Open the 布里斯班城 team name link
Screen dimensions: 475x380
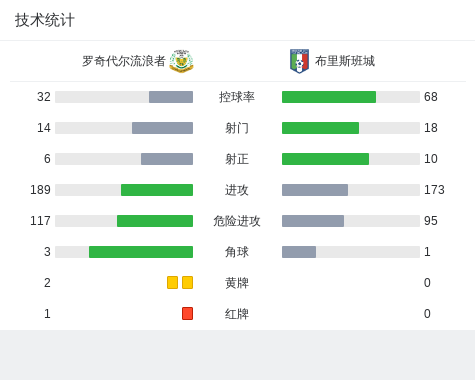click(345, 61)
